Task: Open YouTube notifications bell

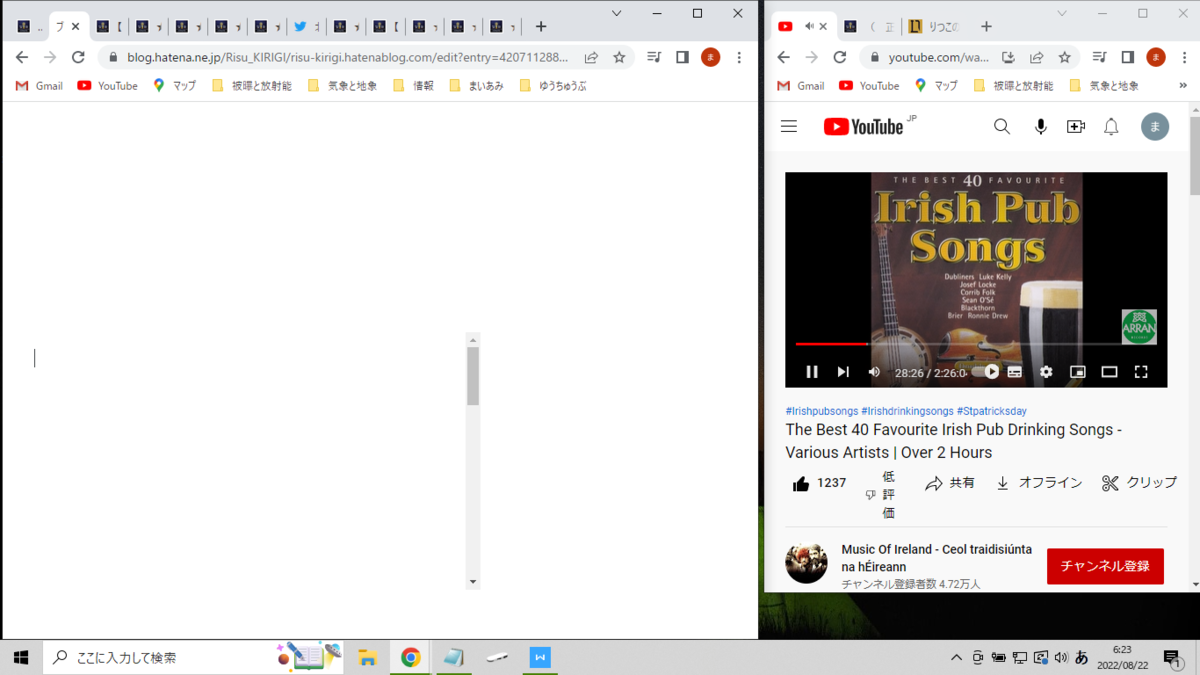Action: pos(1111,127)
